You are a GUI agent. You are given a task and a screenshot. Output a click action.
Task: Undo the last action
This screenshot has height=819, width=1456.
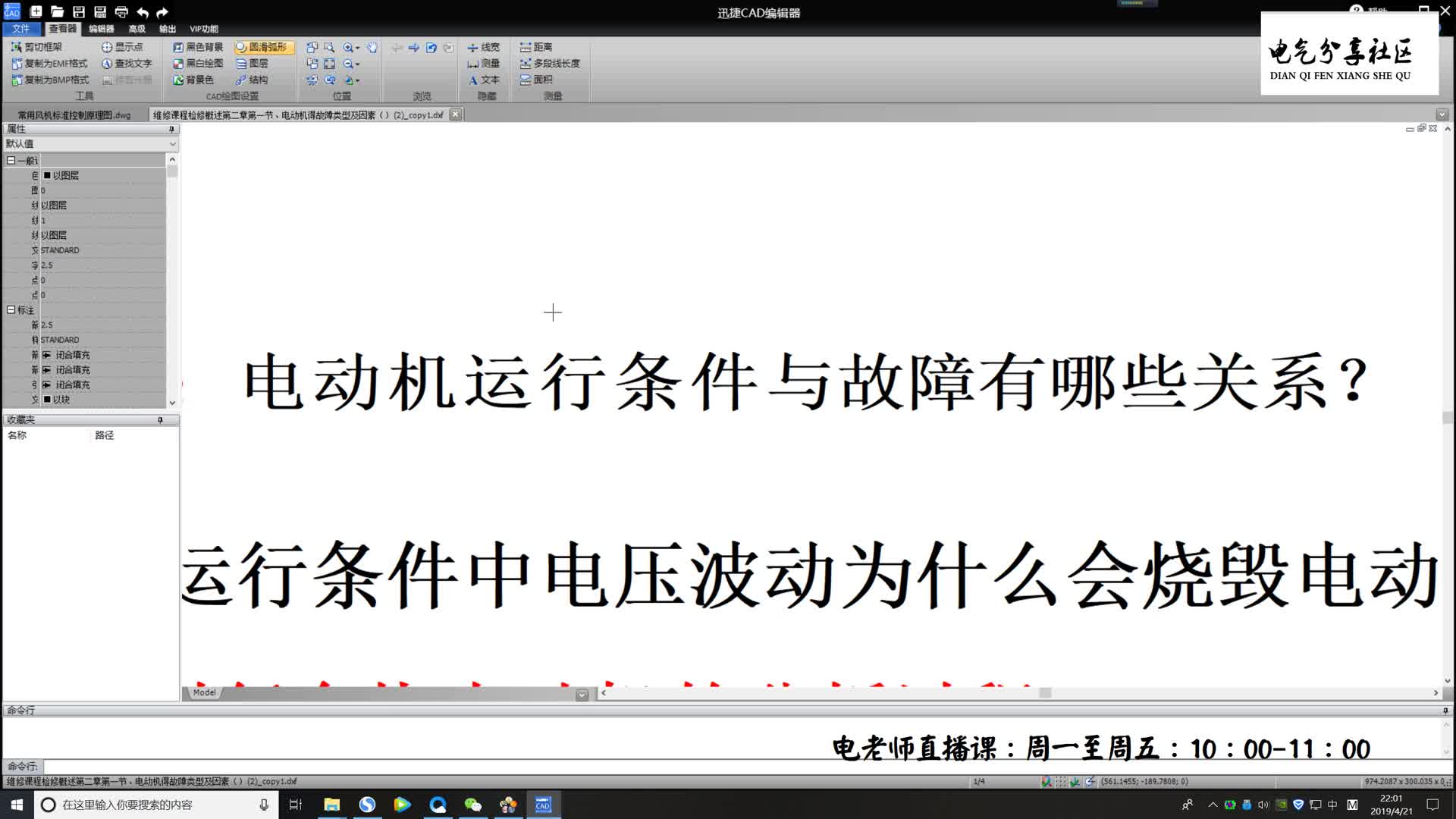(143, 12)
